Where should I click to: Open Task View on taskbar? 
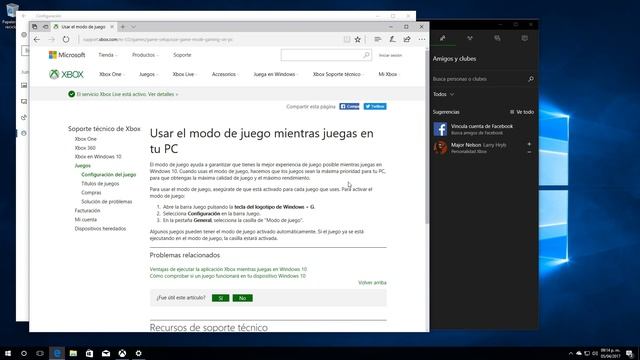pyautogui.click(x=40, y=353)
